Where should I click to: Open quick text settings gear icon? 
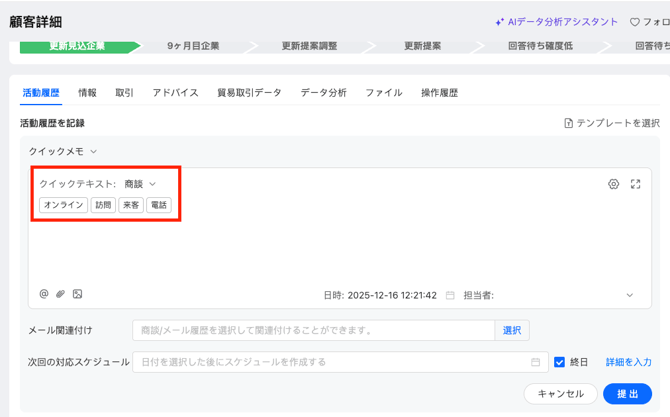[x=613, y=184]
